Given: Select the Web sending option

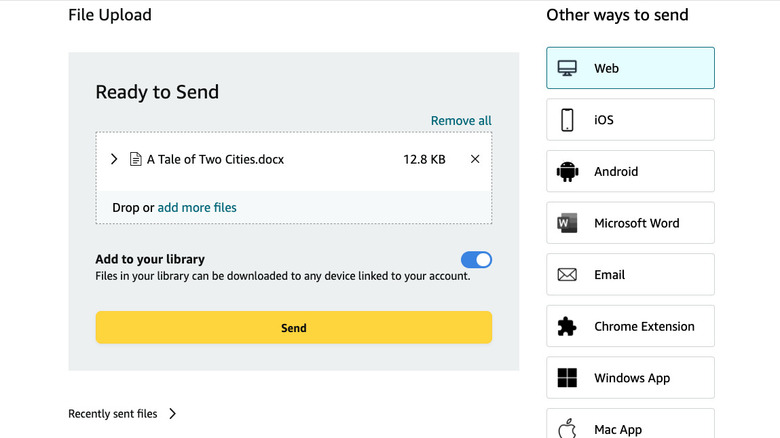Looking at the screenshot, I should coord(630,69).
